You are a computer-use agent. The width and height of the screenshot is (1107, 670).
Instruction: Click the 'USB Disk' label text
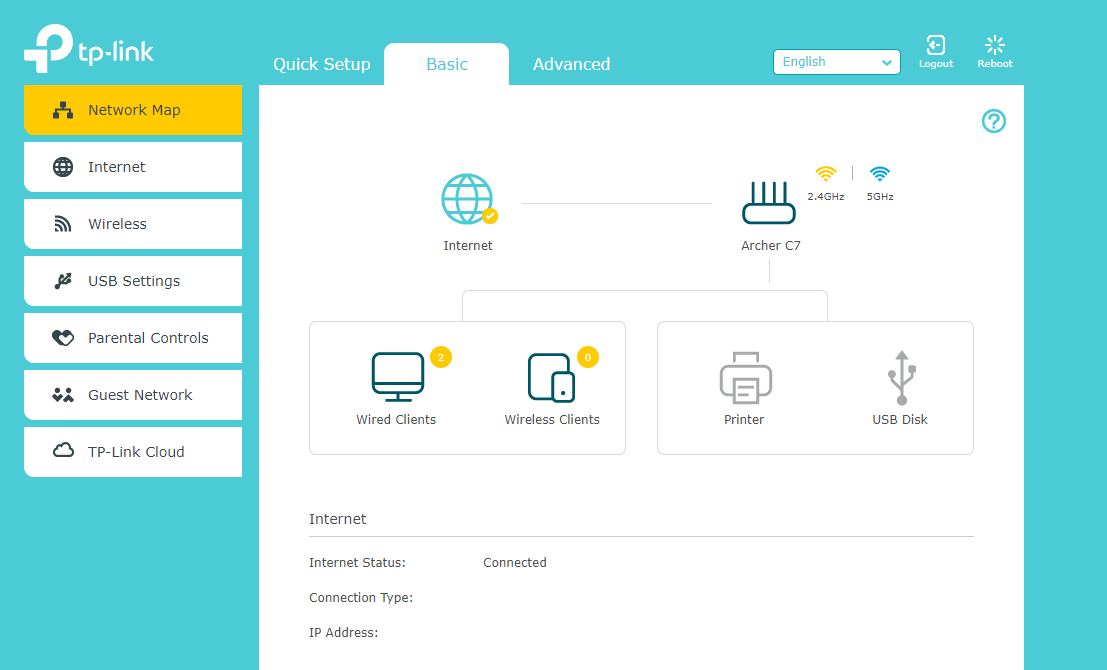[x=899, y=419]
